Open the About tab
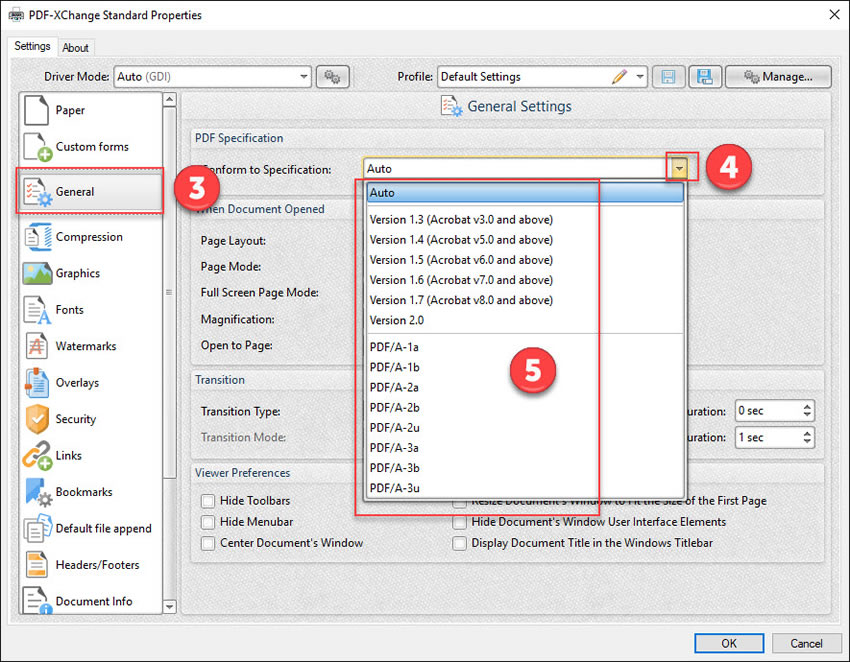 75,48
